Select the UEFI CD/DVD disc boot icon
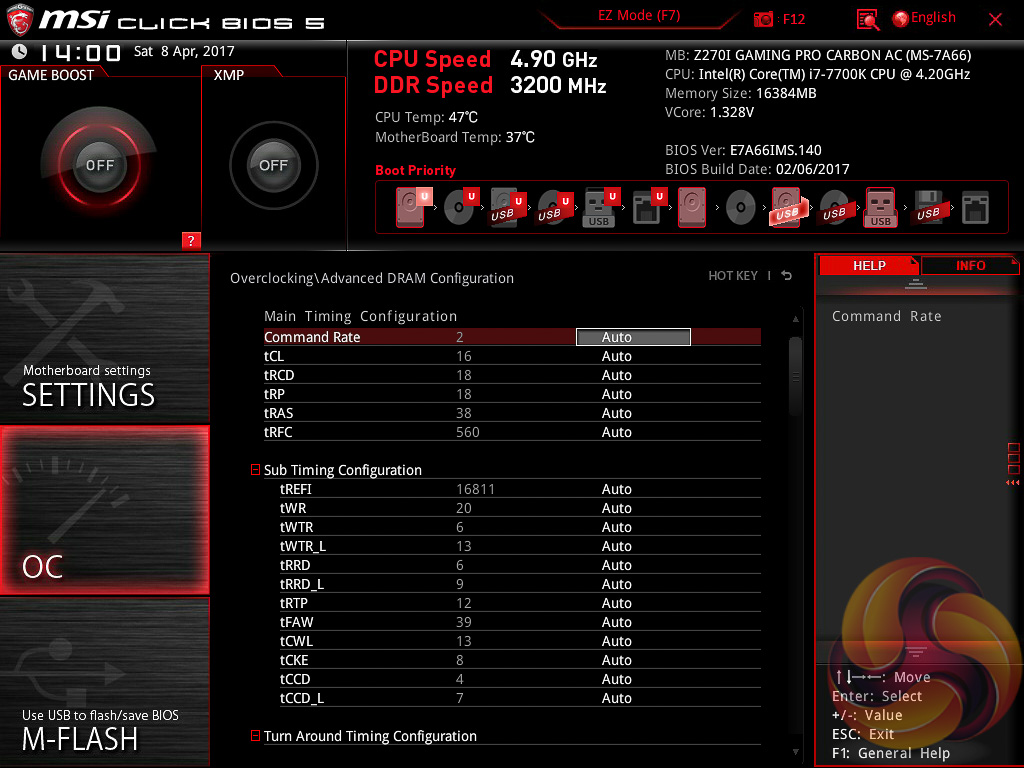Viewport: 1024px width, 768px height. 461,207
